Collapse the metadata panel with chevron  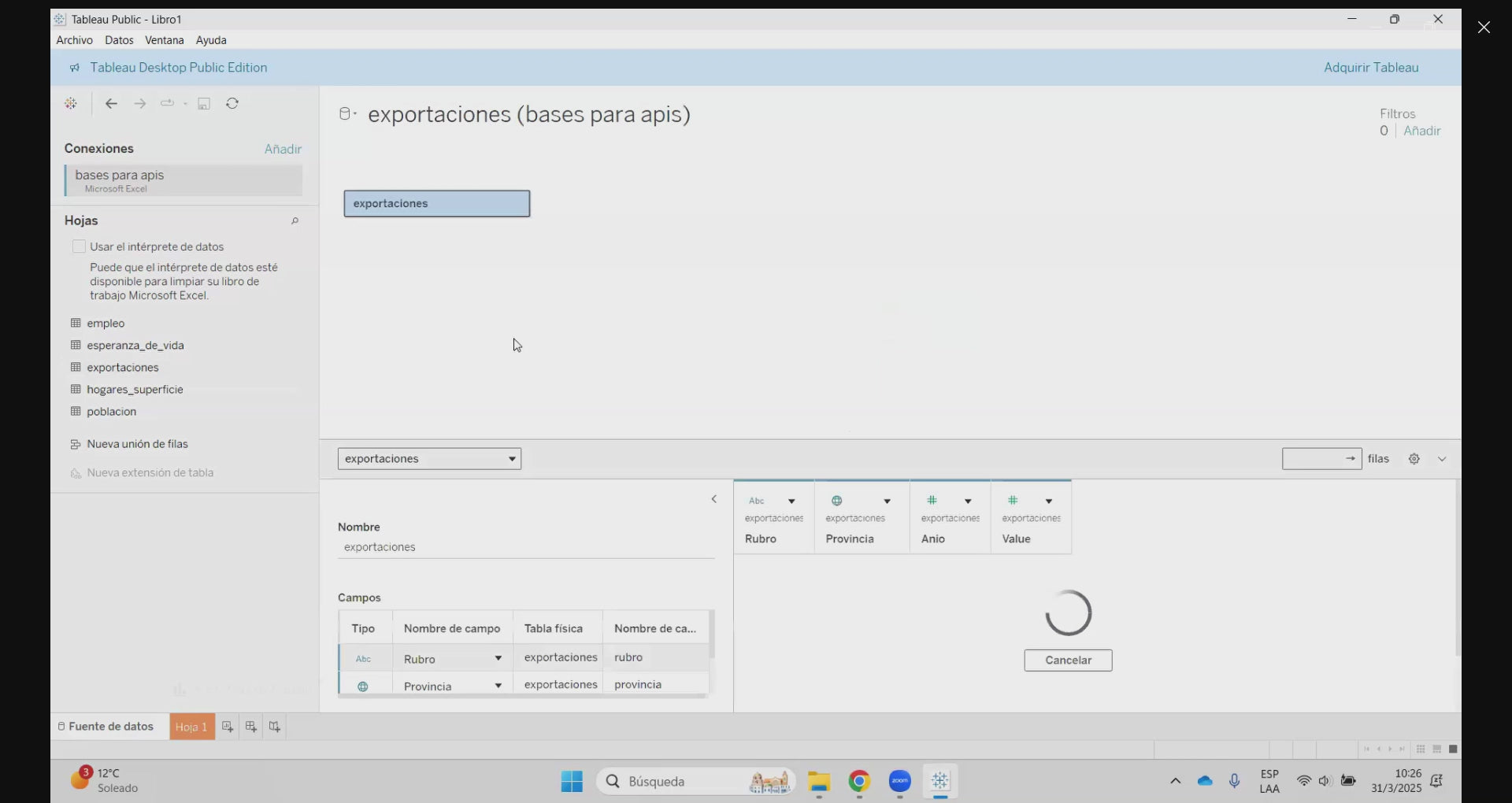pyautogui.click(x=714, y=499)
